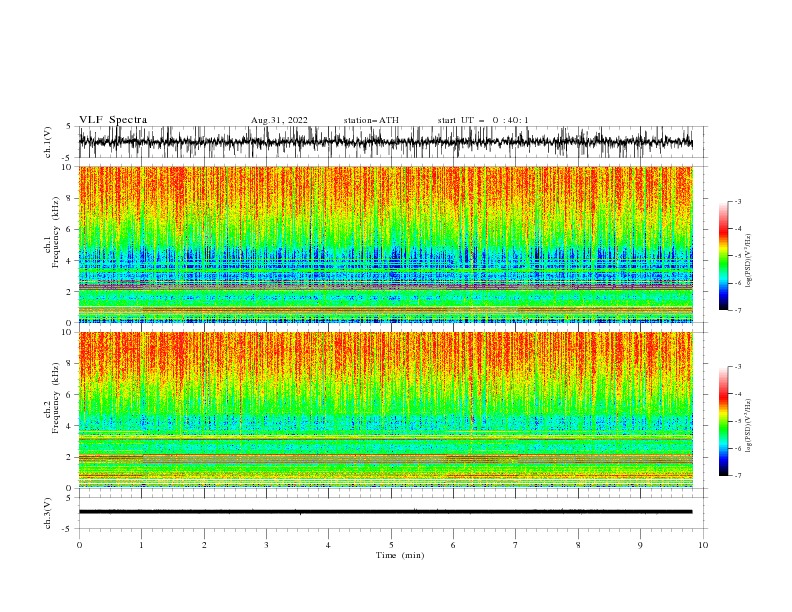Click the '8' kHz tick of ch.2 spectrogram

69,364
